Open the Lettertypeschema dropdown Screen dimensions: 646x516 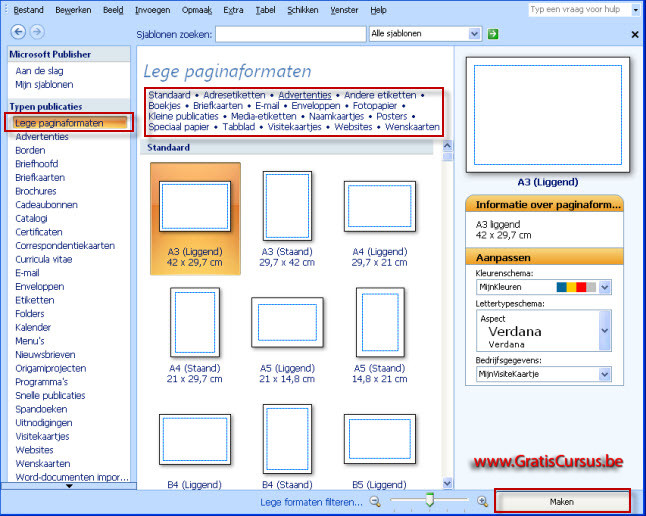(605, 331)
